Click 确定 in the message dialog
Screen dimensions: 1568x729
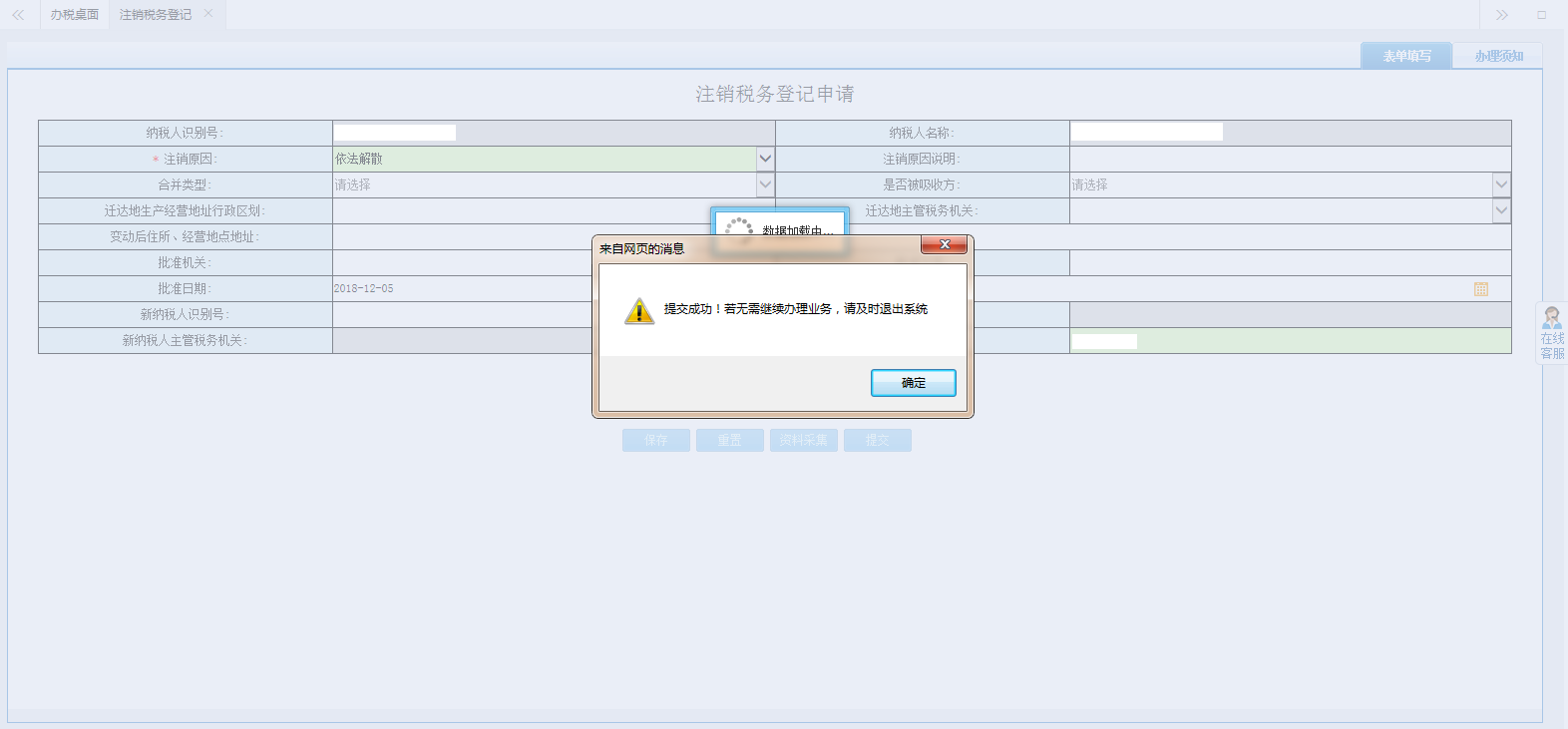(913, 383)
